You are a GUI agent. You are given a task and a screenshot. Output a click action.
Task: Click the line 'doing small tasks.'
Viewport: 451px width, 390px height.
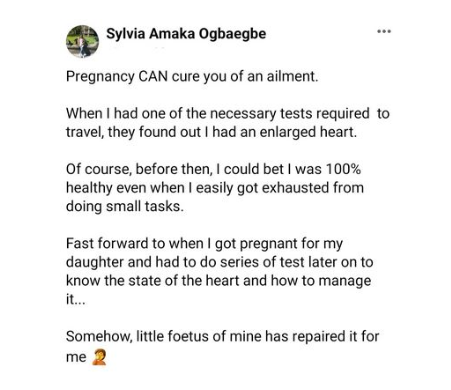pos(125,207)
